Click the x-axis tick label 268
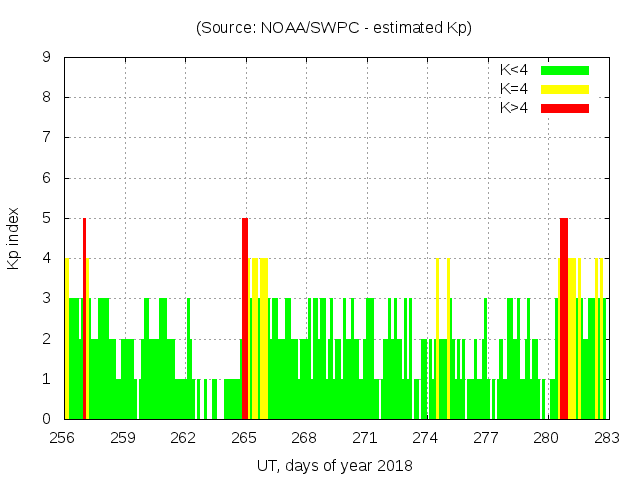 pyautogui.click(x=304, y=438)
